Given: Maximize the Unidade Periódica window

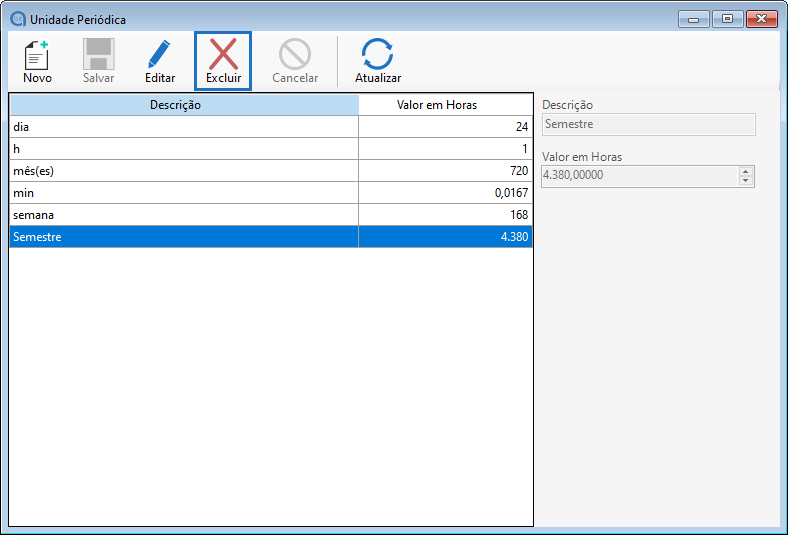Looking at the screenshot, I should pyautogui.click(x=726, y=19).
